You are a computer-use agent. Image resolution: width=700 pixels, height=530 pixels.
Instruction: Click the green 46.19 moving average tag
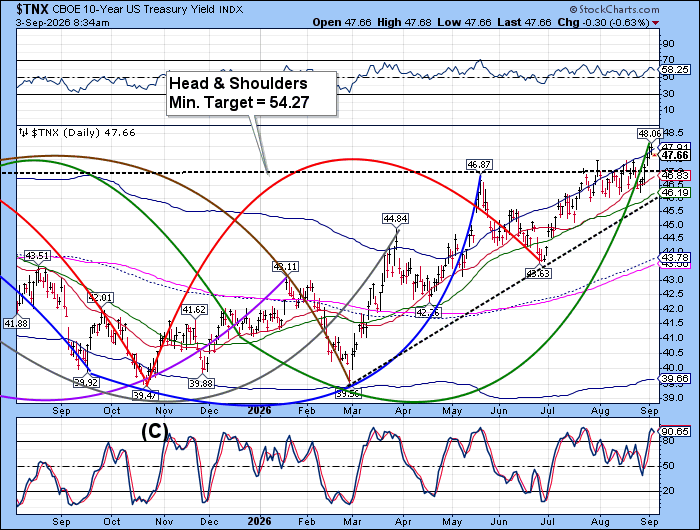[676, 193]
